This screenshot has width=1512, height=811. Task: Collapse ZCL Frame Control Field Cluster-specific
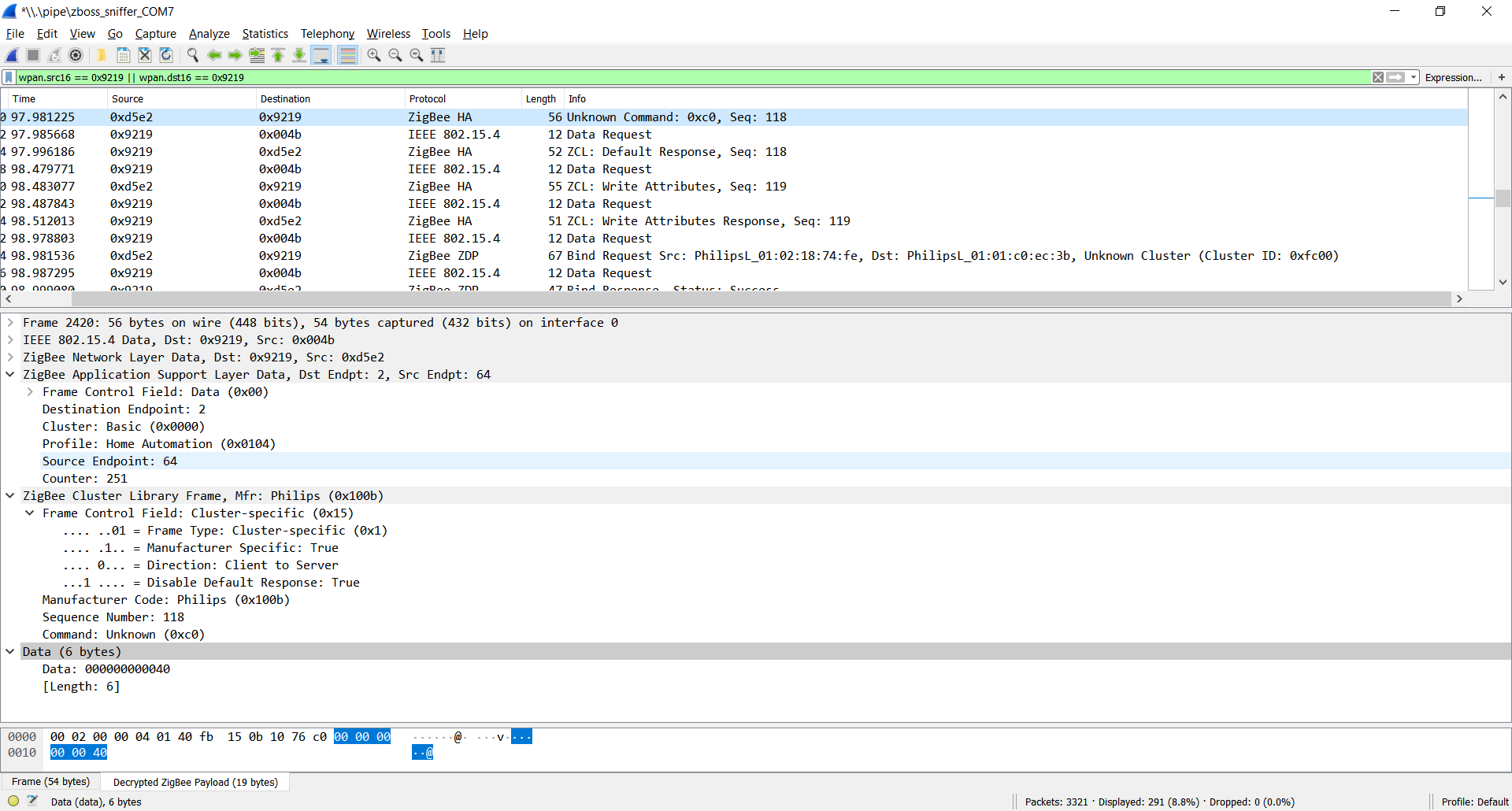30,513
